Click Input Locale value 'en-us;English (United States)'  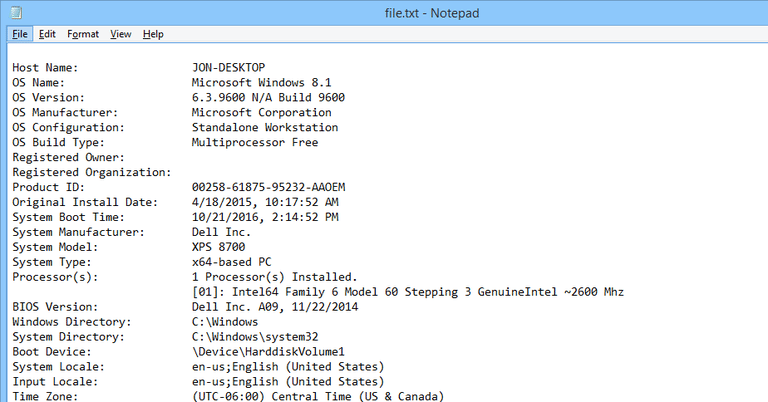pos(288,381)
